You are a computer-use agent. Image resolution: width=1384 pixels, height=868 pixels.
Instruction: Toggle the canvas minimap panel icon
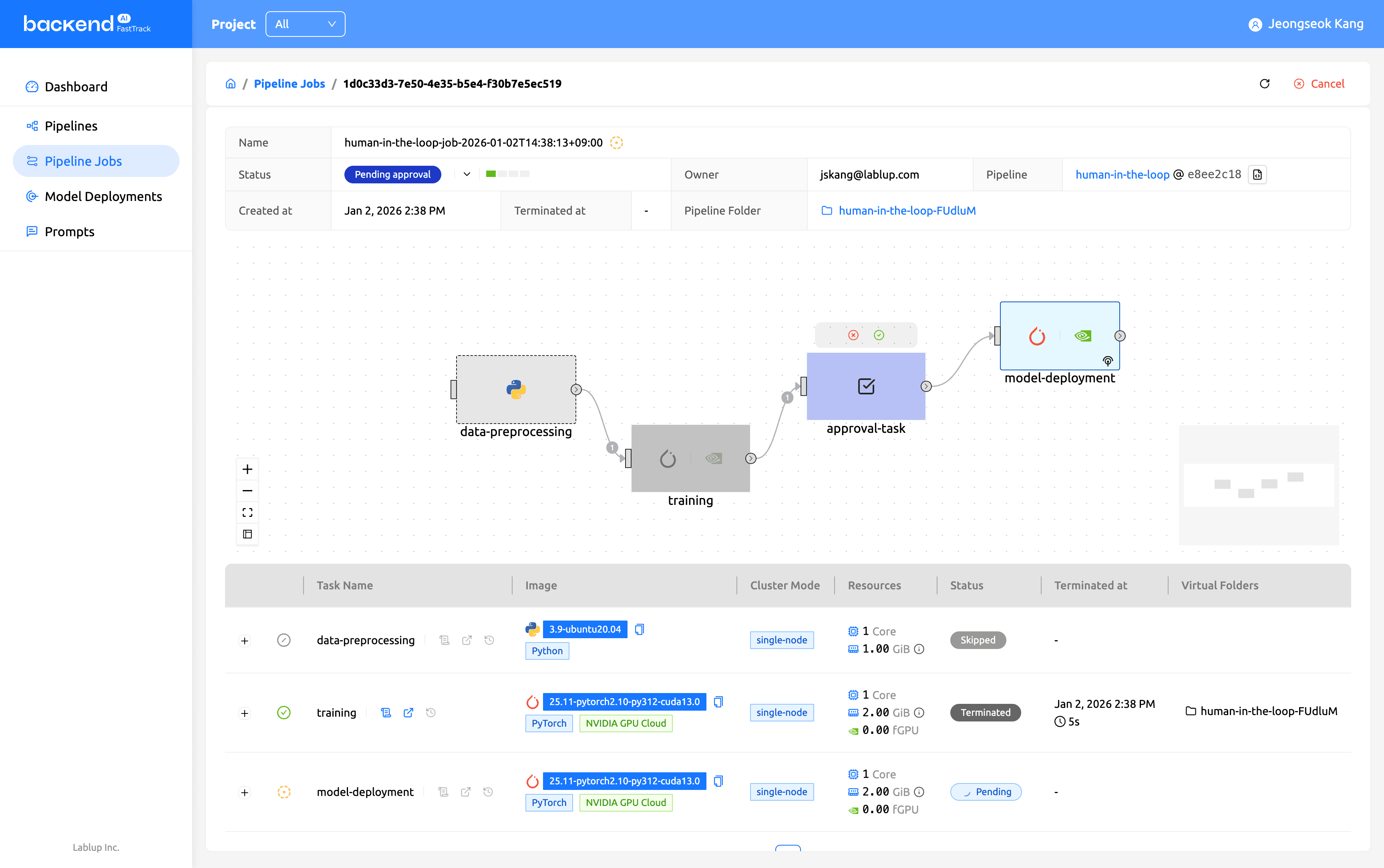247,534
